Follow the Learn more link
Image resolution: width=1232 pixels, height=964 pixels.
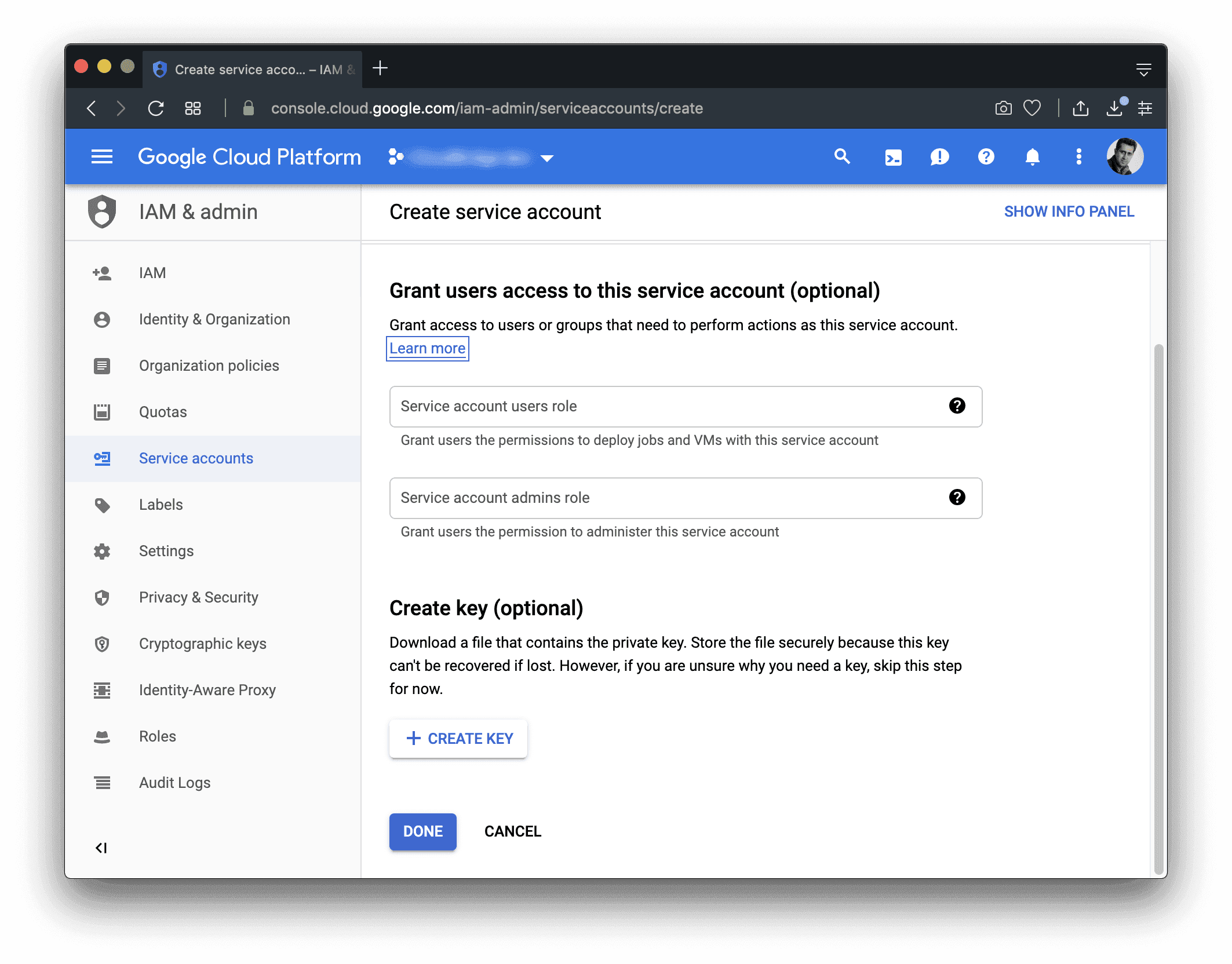pos(427,349)
